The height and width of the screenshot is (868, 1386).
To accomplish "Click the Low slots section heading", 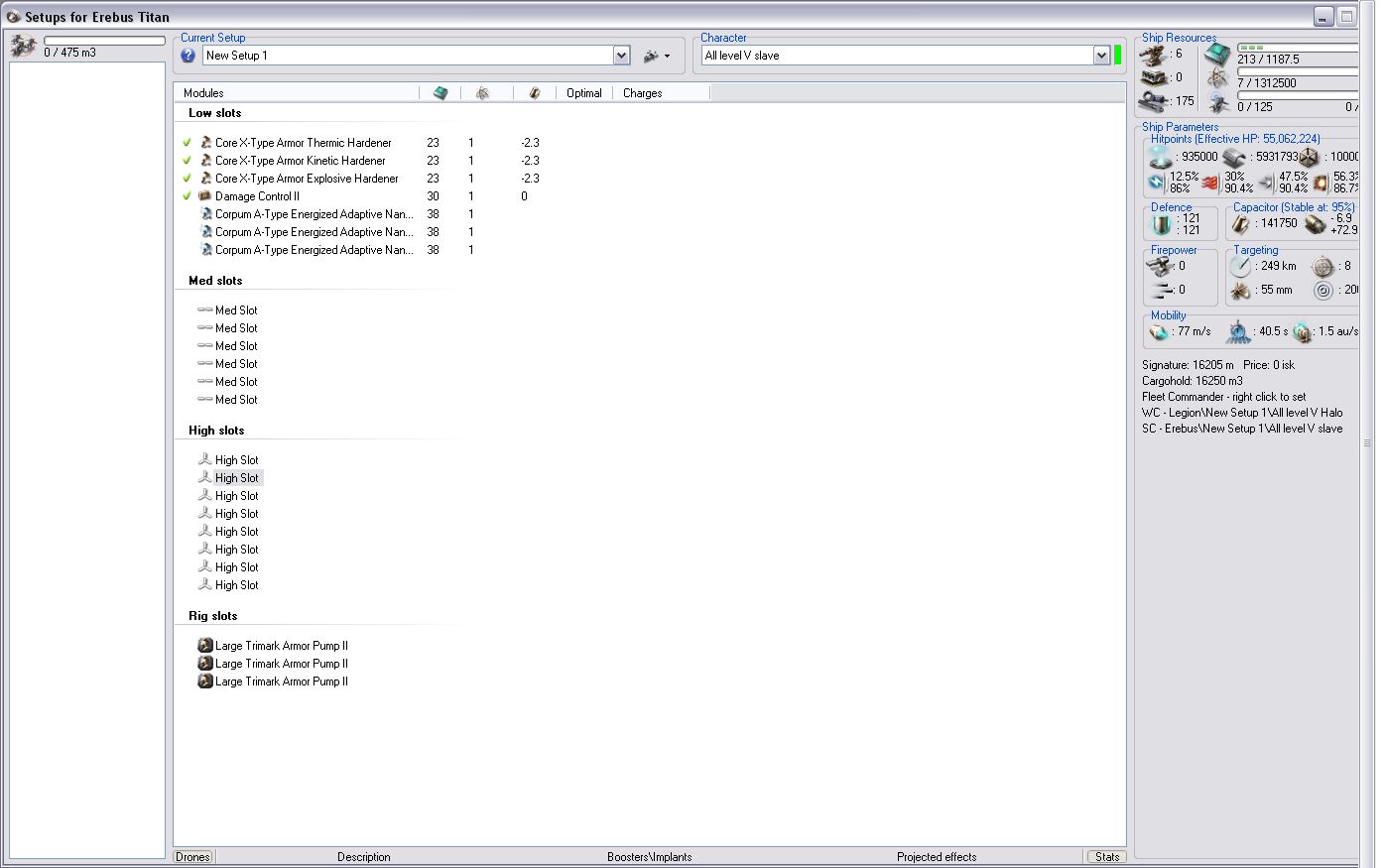I will pos(215,113).
